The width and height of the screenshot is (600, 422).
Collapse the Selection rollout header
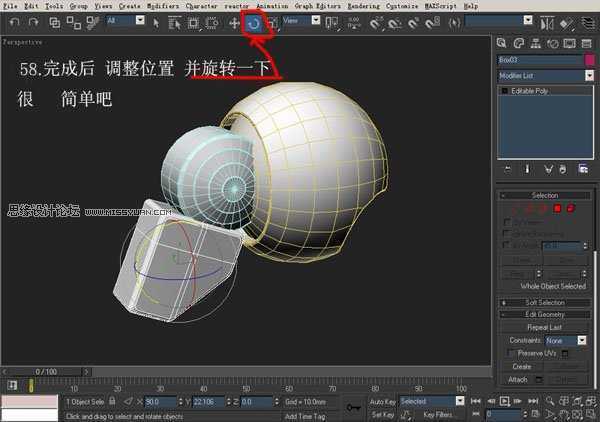[545, 196]
